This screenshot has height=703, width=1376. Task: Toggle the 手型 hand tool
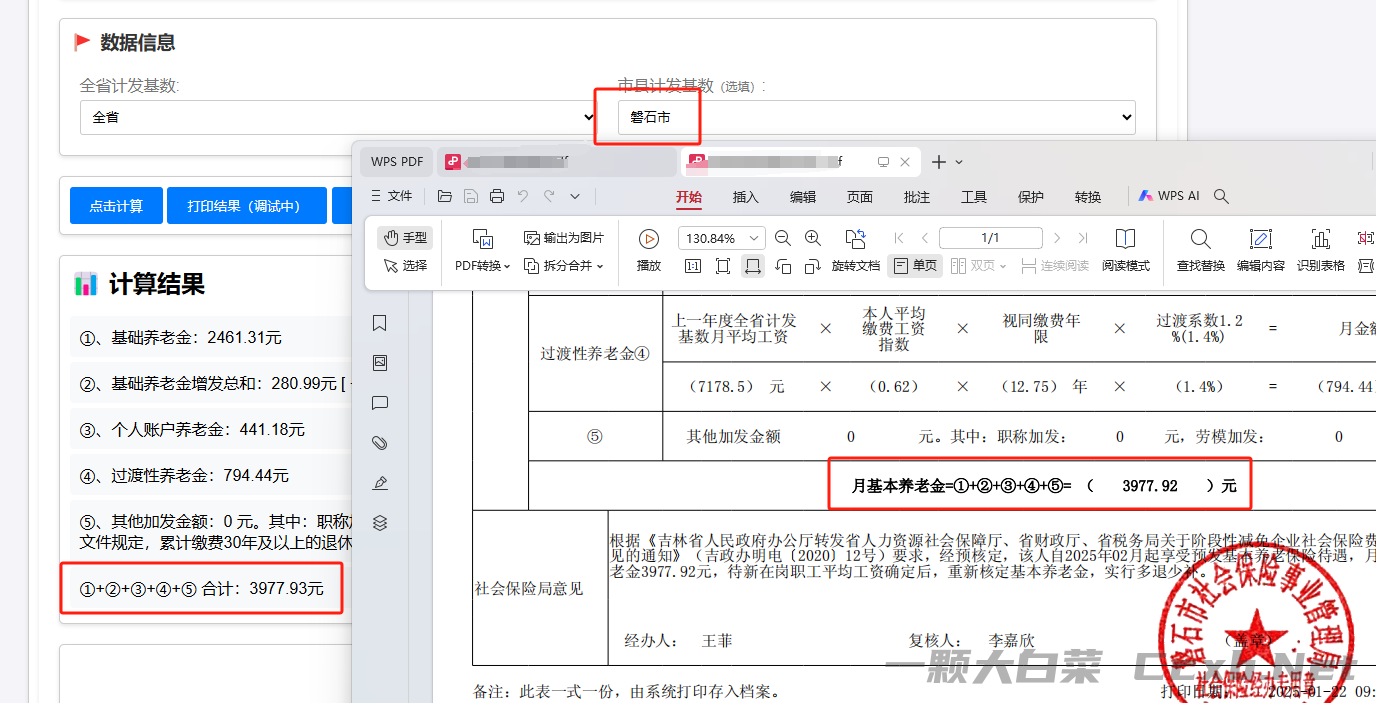click(x=405, y=238)
